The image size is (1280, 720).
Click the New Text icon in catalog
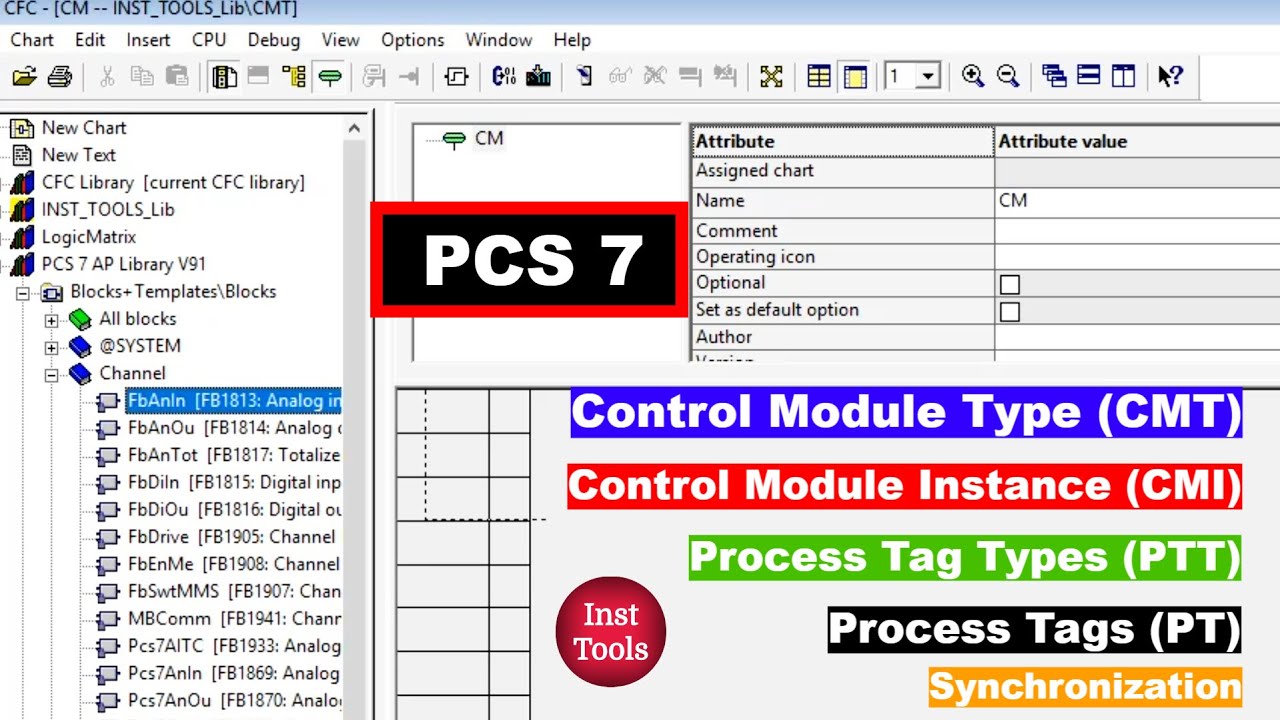22,155
